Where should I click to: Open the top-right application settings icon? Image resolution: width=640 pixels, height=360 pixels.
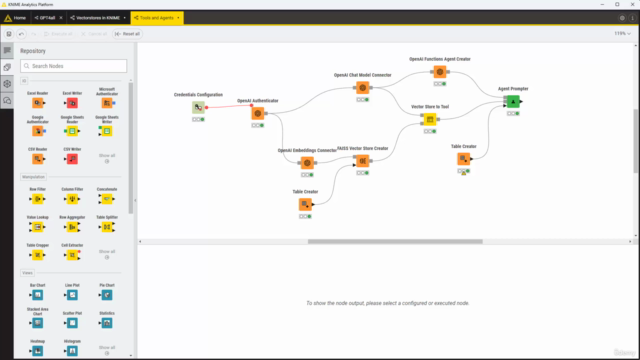(x=622, y=18)
